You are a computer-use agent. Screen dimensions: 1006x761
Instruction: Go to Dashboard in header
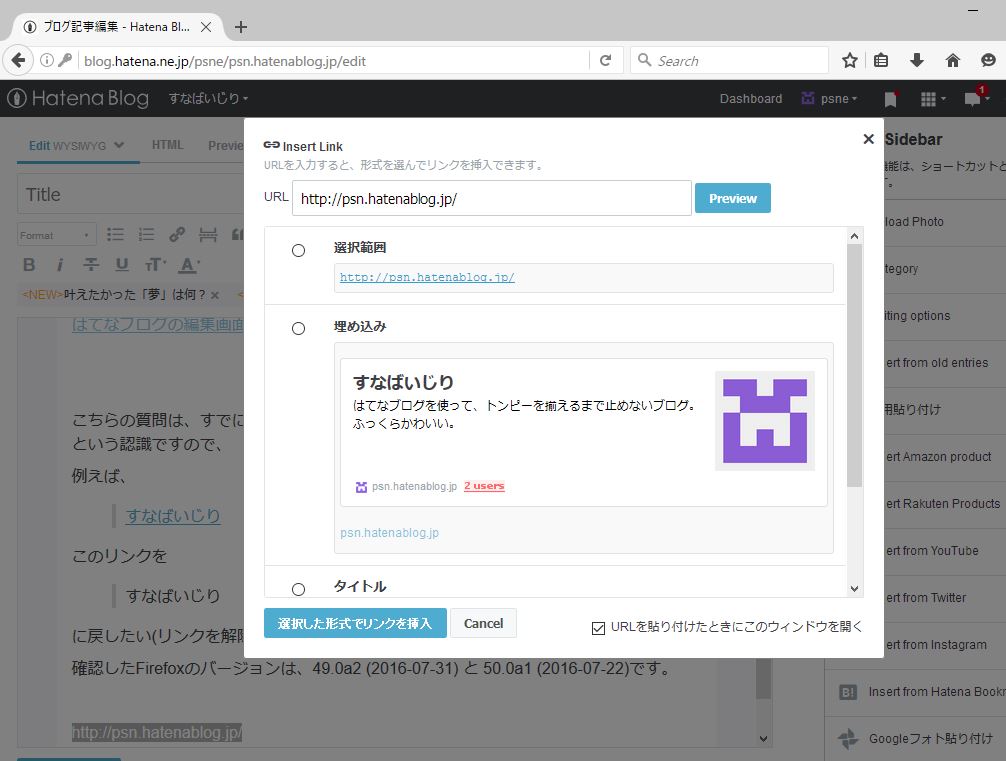coord(751,99)
